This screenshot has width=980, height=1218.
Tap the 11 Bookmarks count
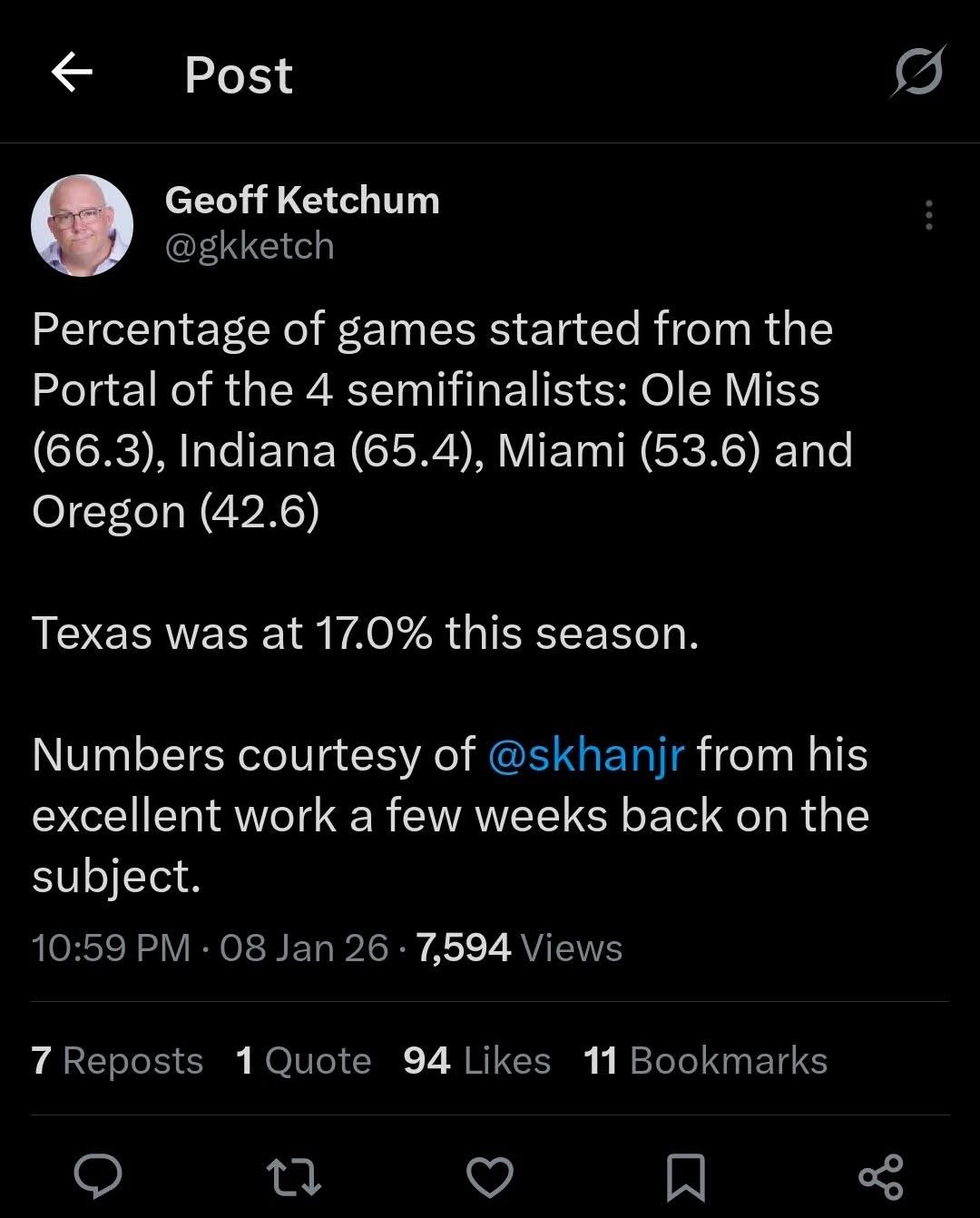tap(705, 1060)
